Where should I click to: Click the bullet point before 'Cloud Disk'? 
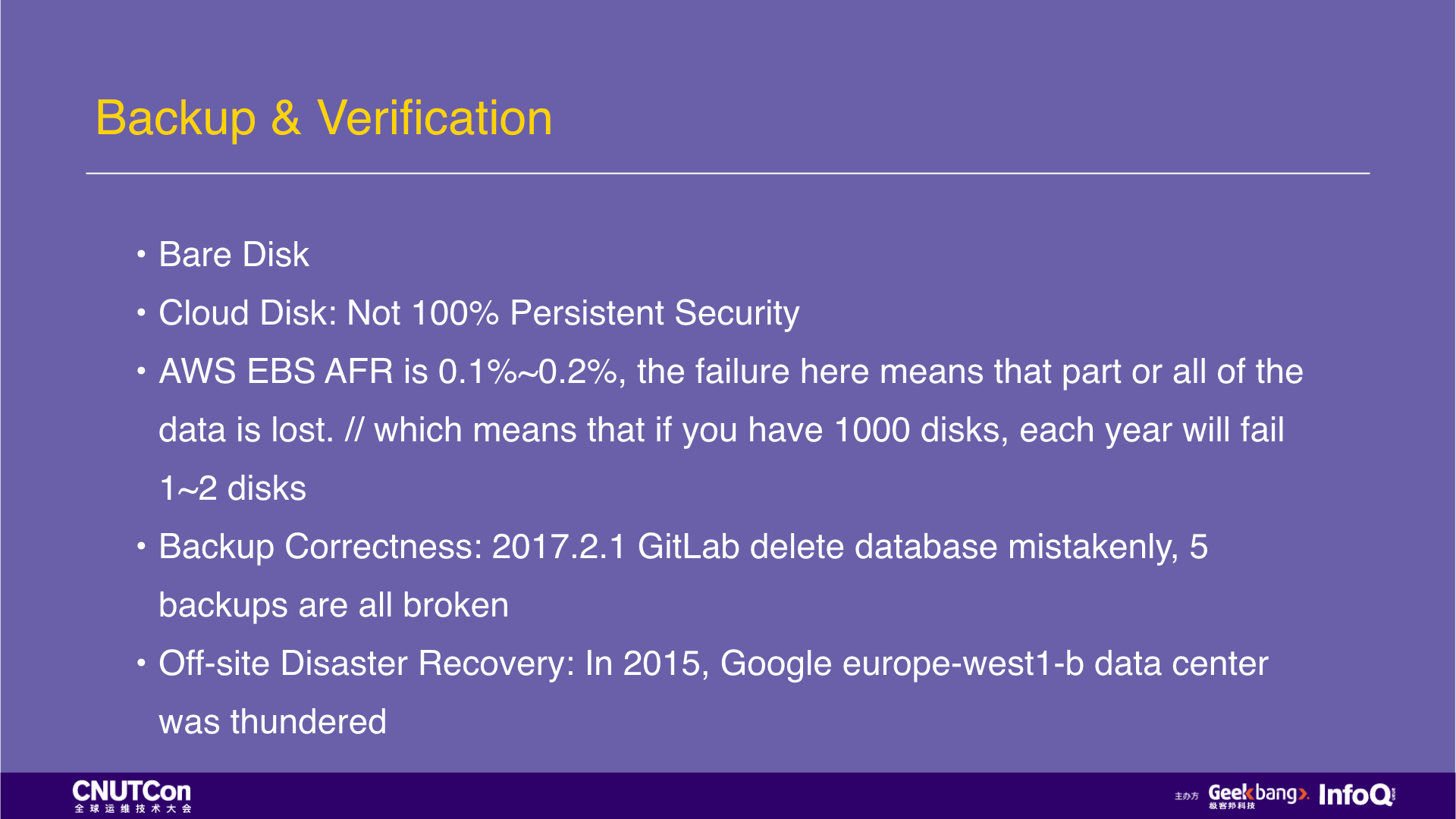141,312
